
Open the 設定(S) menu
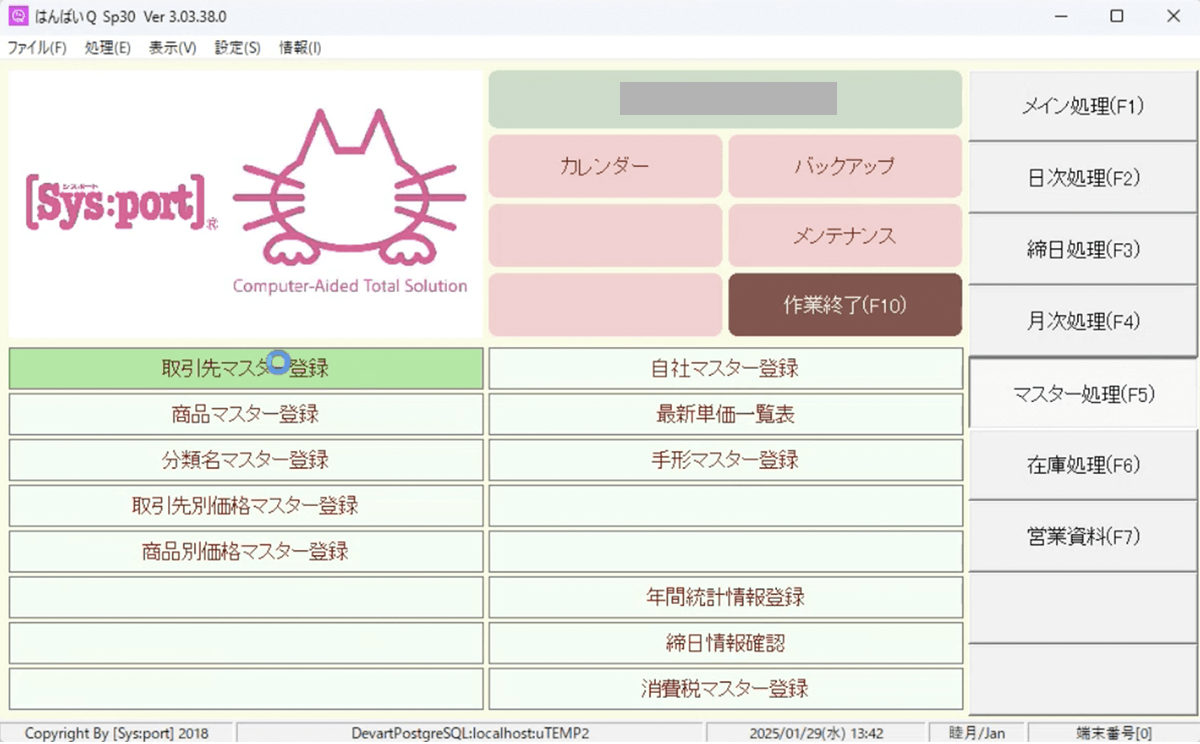pos(237,48)
